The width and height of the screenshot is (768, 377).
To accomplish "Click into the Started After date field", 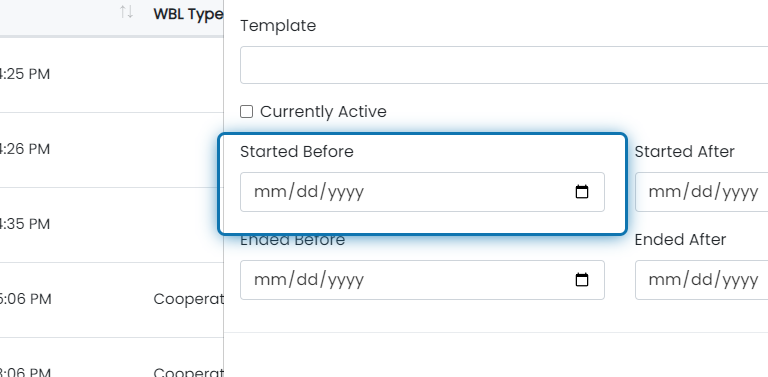I will 701,192.
